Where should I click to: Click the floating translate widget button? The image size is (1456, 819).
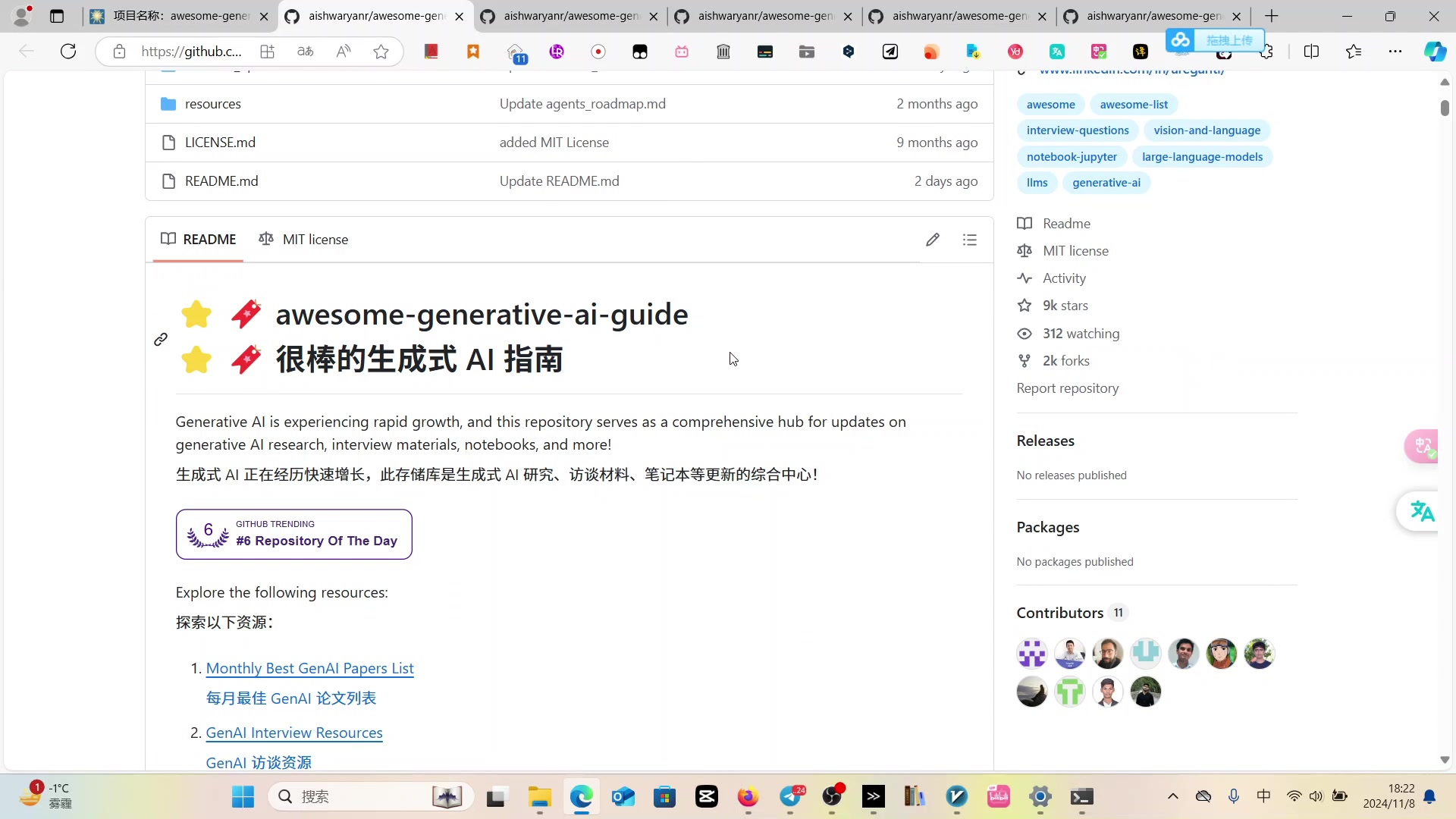(1420, 512)
